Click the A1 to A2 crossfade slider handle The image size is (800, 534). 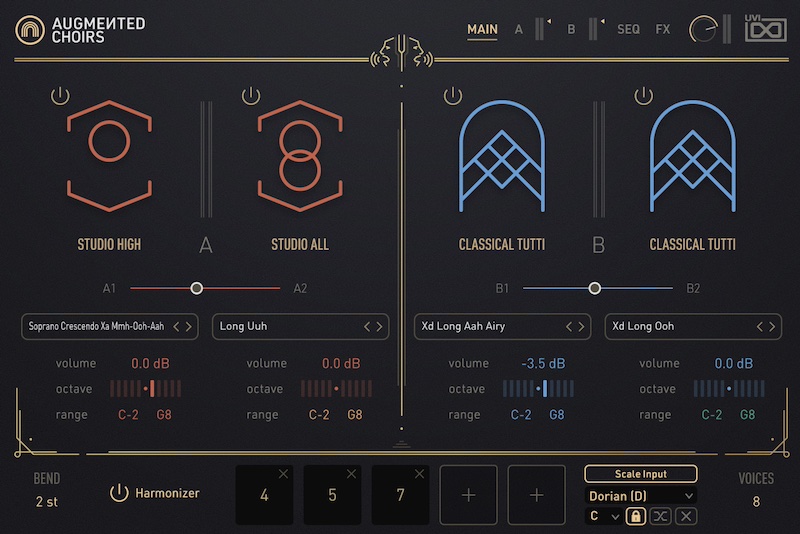[196, 288]
